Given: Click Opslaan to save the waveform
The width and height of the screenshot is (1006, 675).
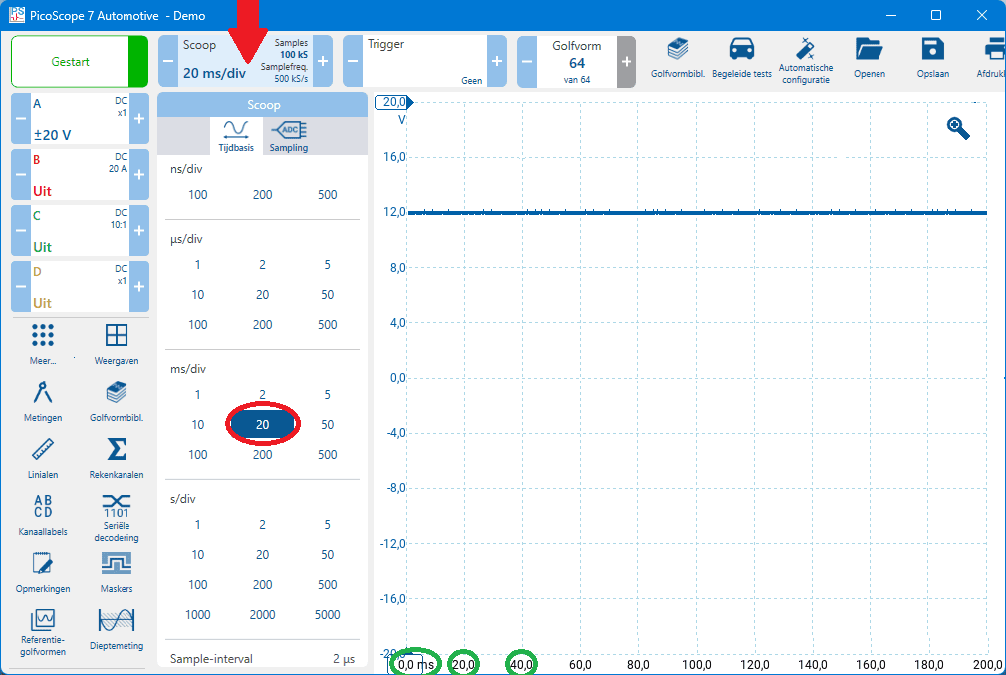Looking at the screenshot, I should (x=932, y=59).
